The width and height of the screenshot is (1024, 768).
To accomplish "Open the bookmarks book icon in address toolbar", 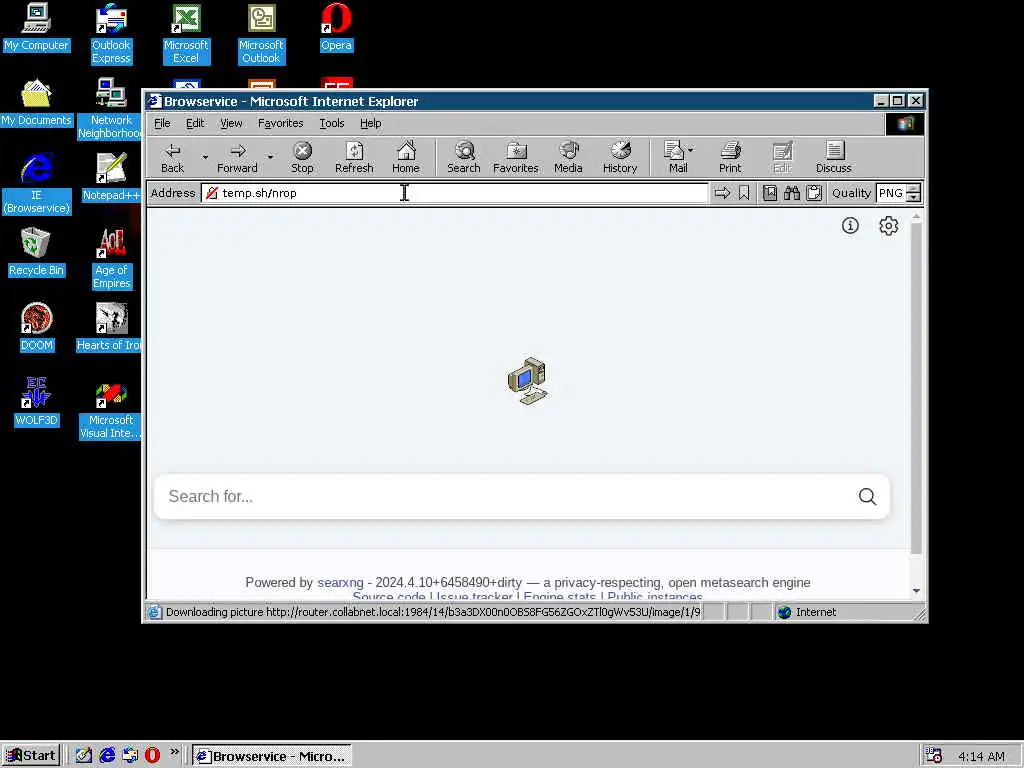I will pyautogui.click(x=770, y=193).
